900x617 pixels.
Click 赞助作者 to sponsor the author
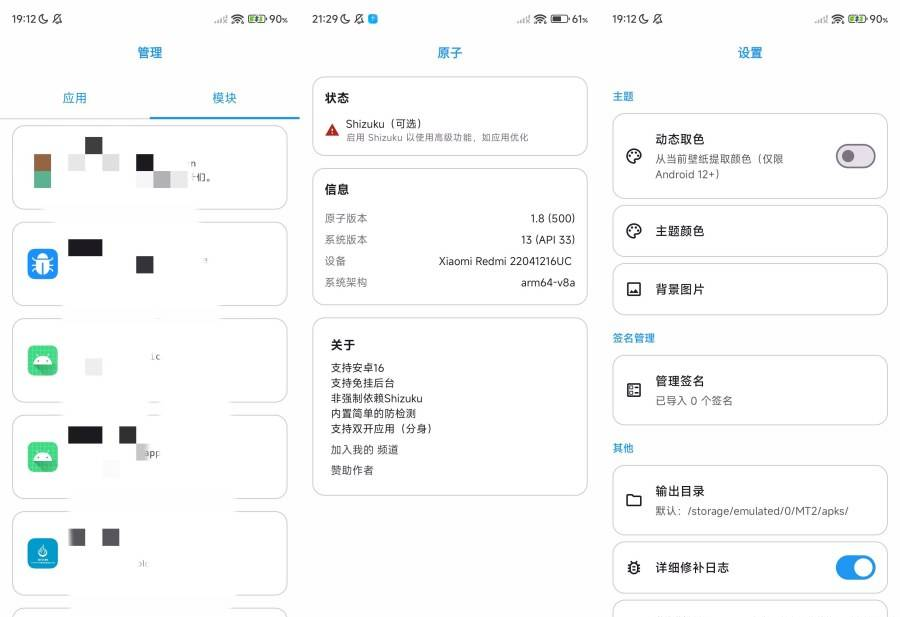click(352, 470)
